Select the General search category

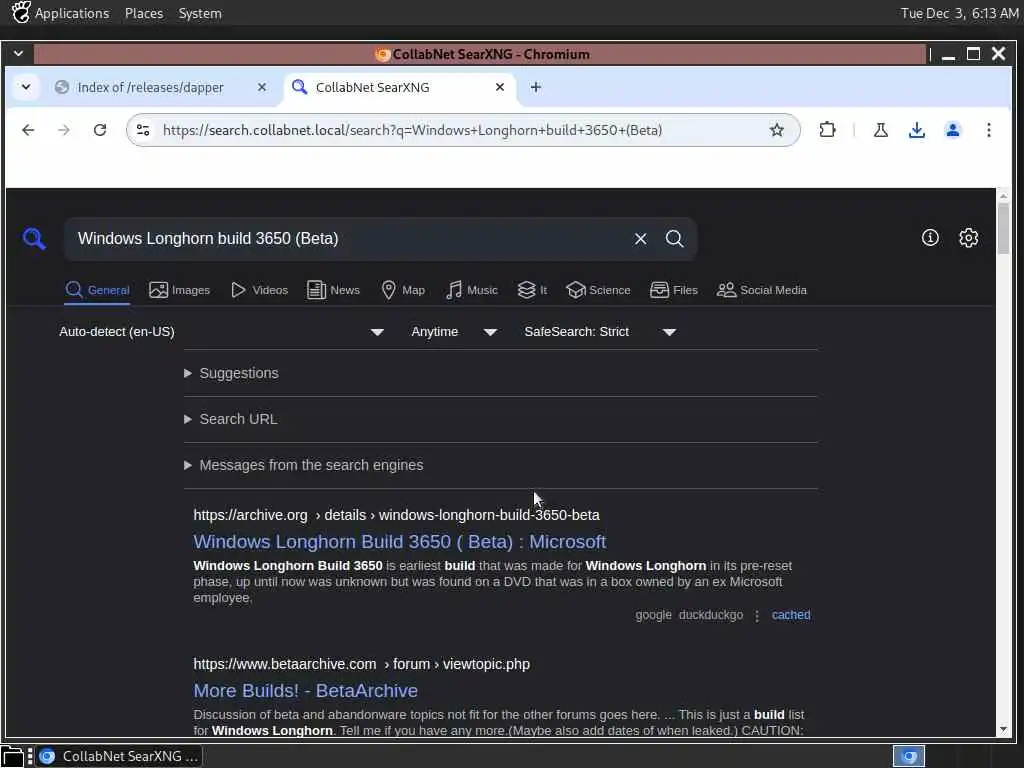(97, 290)
